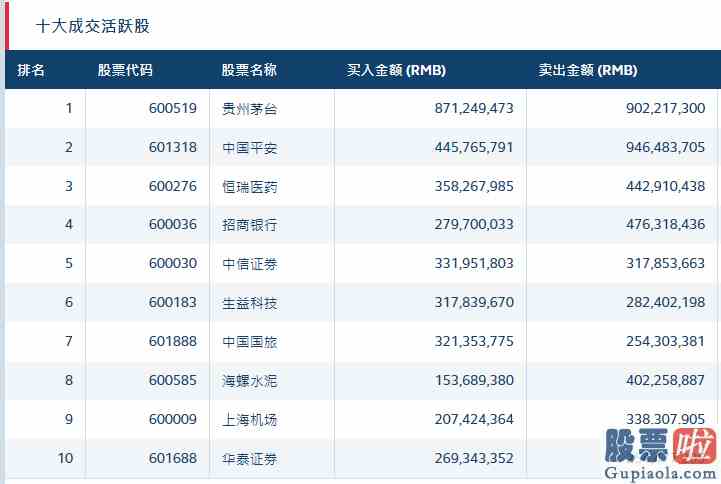This screenshot has height=484, width=721.
Task: Click sell amount 282,402,198
Action: point(665,302)
